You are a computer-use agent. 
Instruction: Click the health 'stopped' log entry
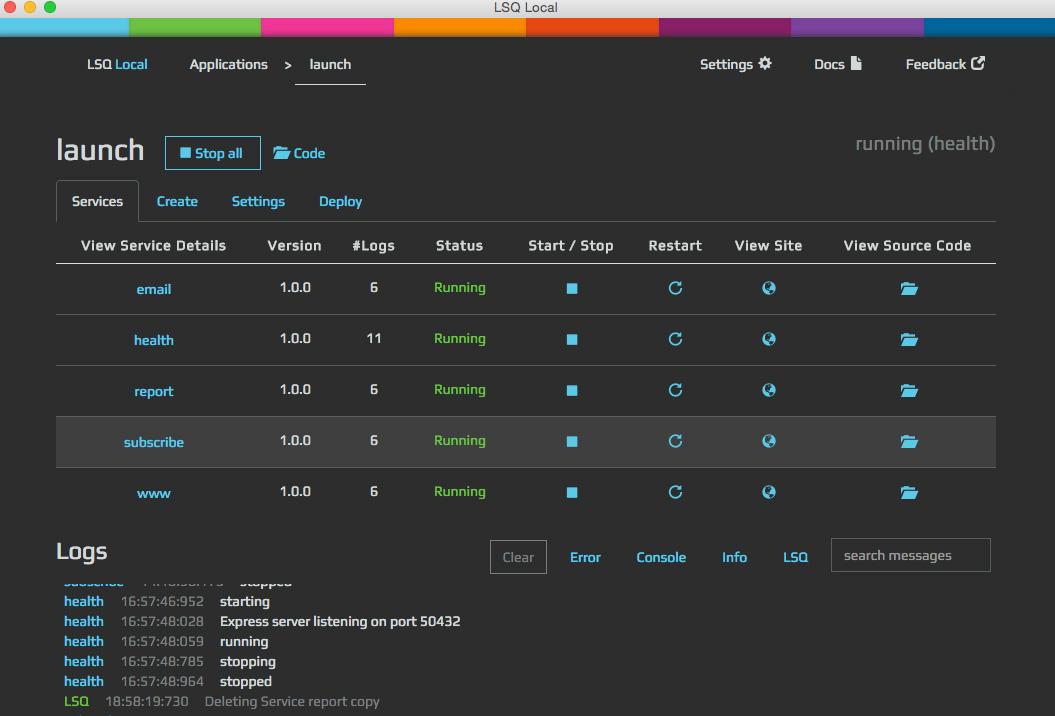coord(246,682)
